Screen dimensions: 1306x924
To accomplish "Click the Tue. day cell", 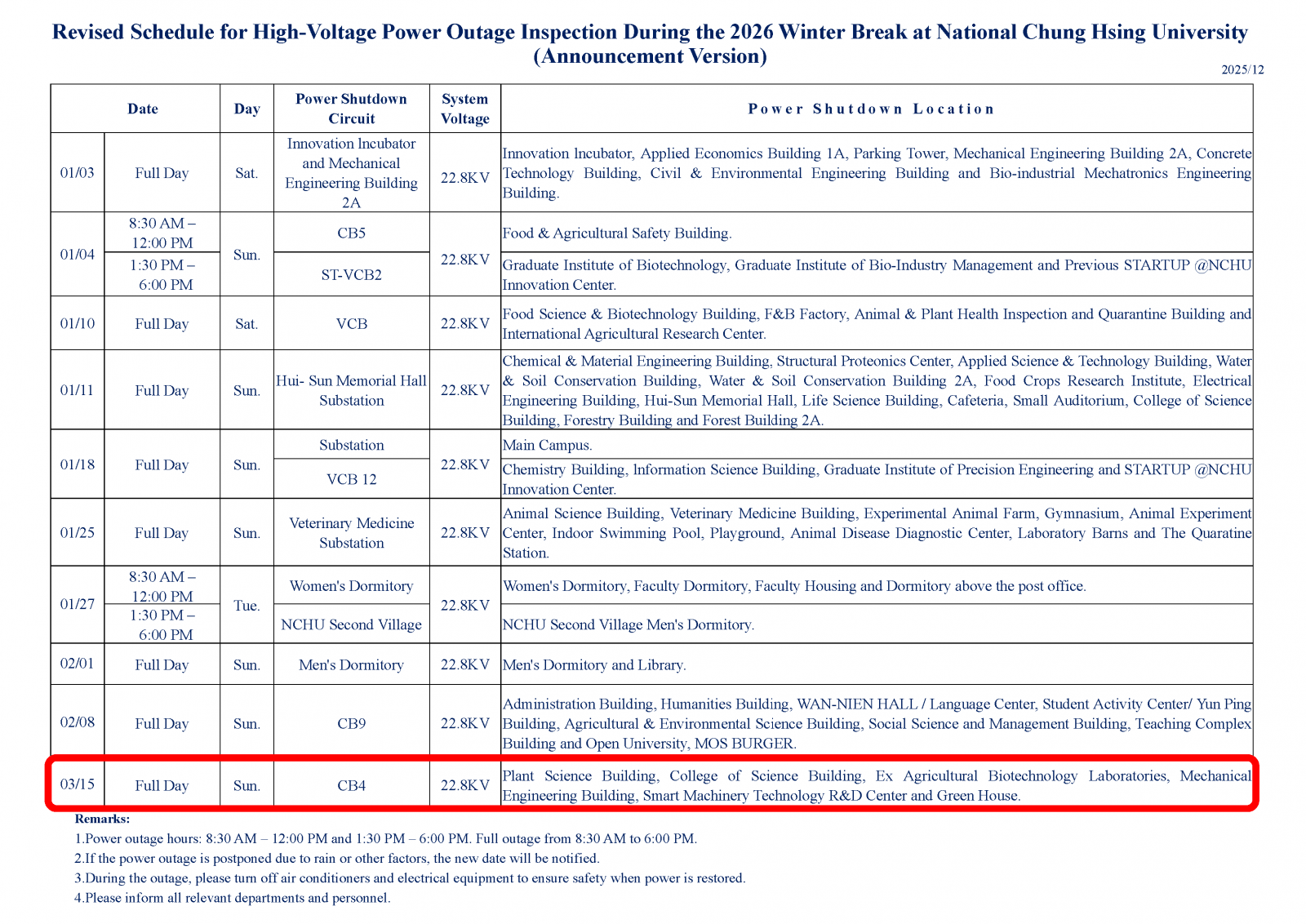I will [x=247, y=606].
